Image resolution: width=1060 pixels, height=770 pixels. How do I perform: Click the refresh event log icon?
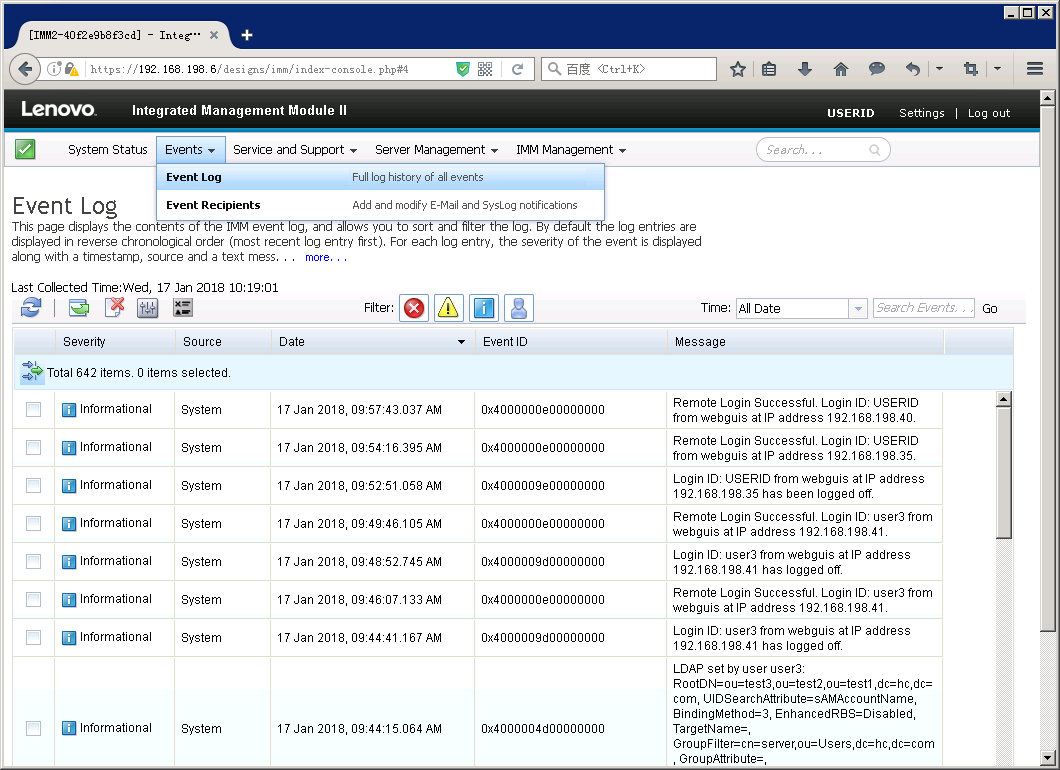[x=31, y=308]
